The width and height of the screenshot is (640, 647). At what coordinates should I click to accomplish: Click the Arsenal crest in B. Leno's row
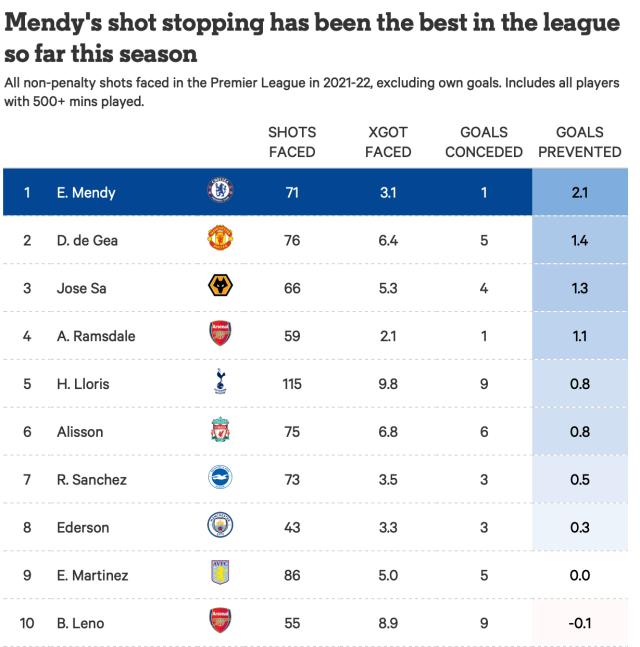pyautogui.click(x=218, y=623)
